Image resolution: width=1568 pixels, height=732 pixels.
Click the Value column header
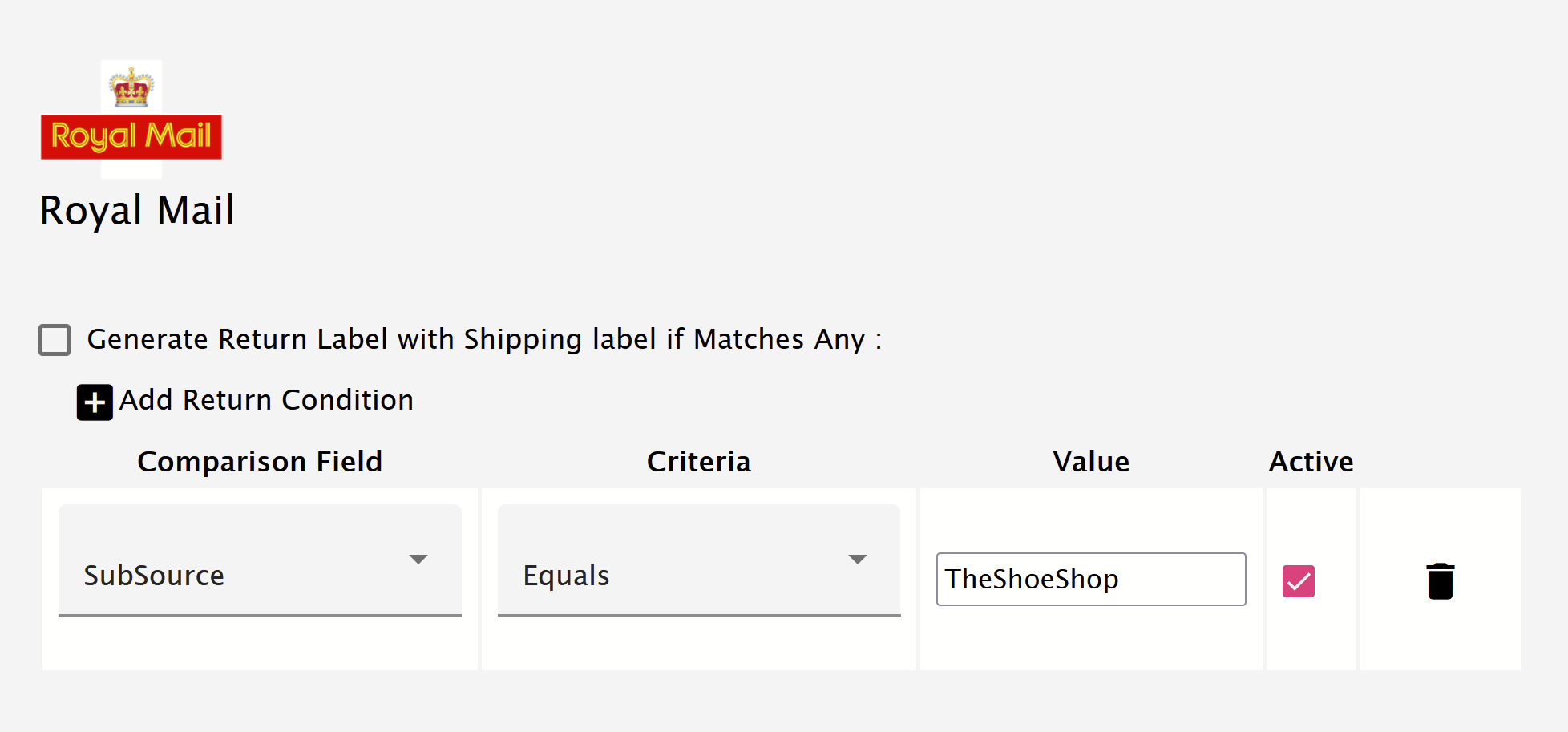(x=1091, y=462)
